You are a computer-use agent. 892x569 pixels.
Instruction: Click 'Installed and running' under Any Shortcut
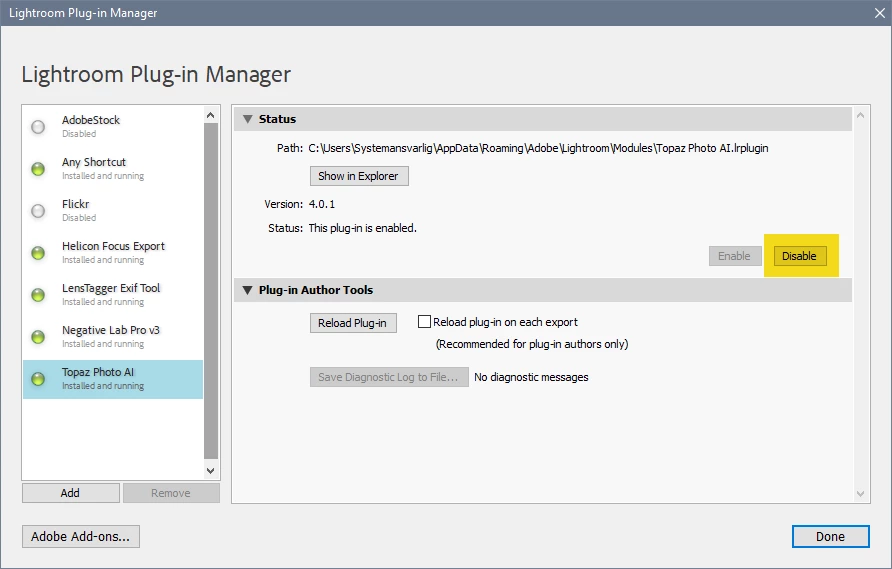point(103,176)
